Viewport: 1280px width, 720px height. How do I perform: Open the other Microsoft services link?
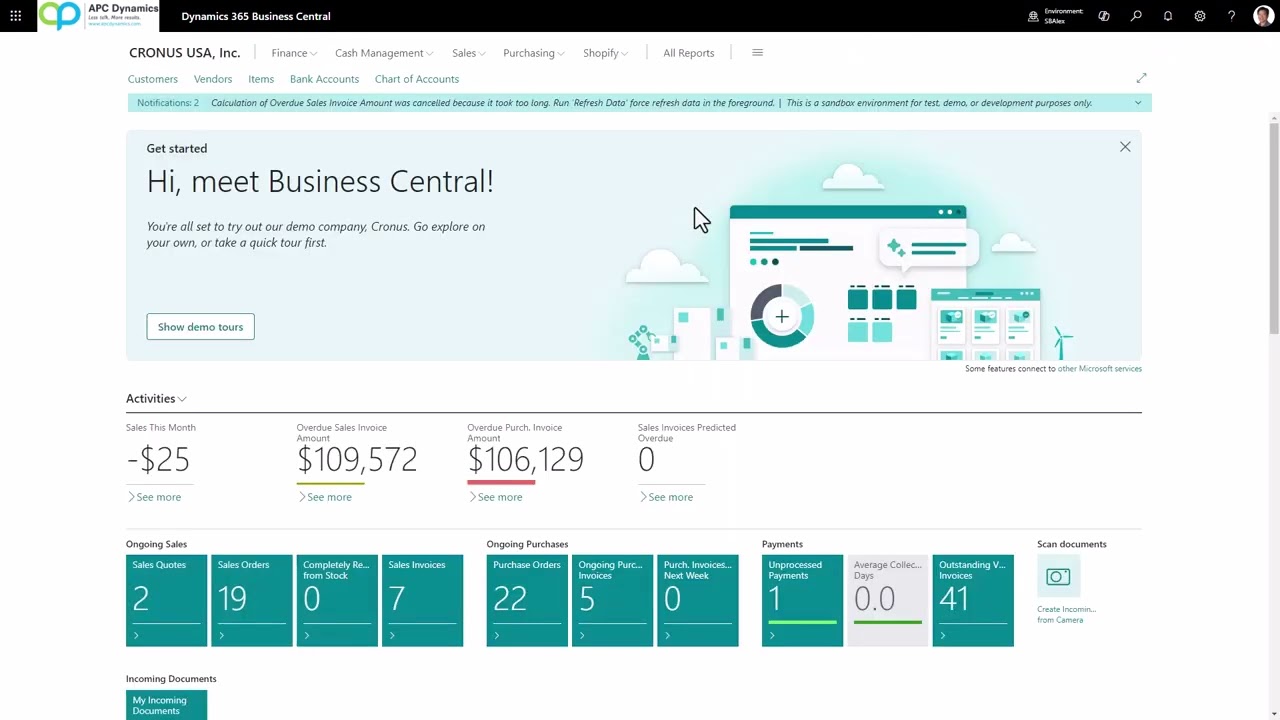point(1099,369)
